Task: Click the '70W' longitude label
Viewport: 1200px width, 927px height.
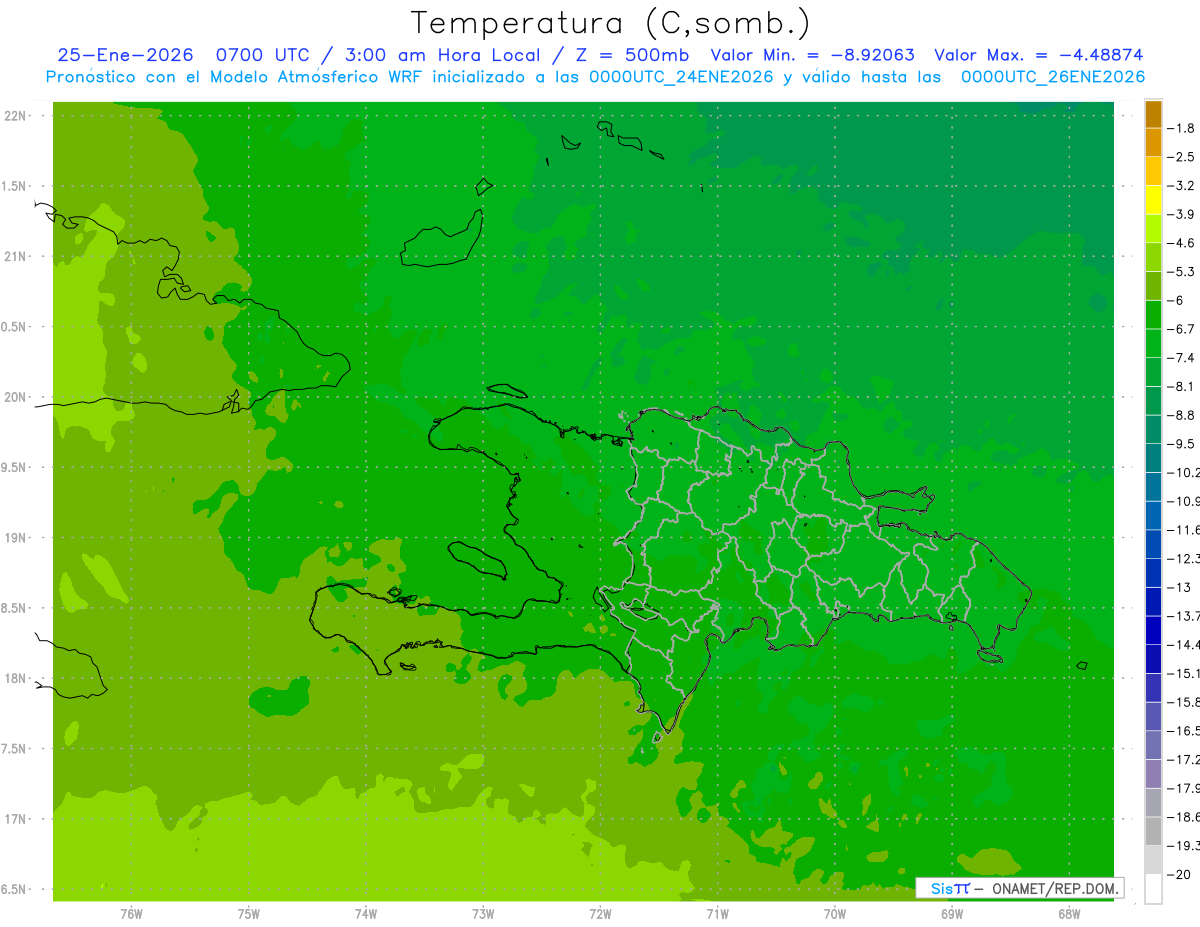Action: tap(835, 913)
